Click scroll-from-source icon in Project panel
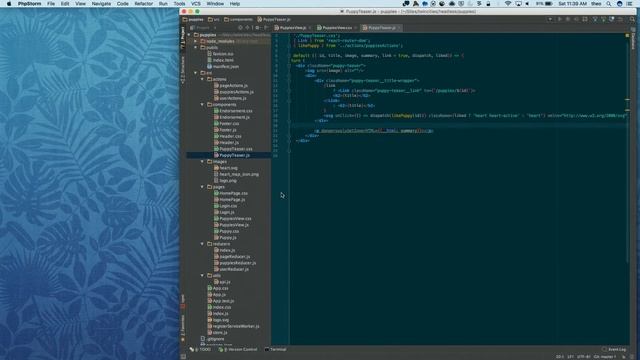The height and width of the screenshot is (360, 640). [240, 28]
